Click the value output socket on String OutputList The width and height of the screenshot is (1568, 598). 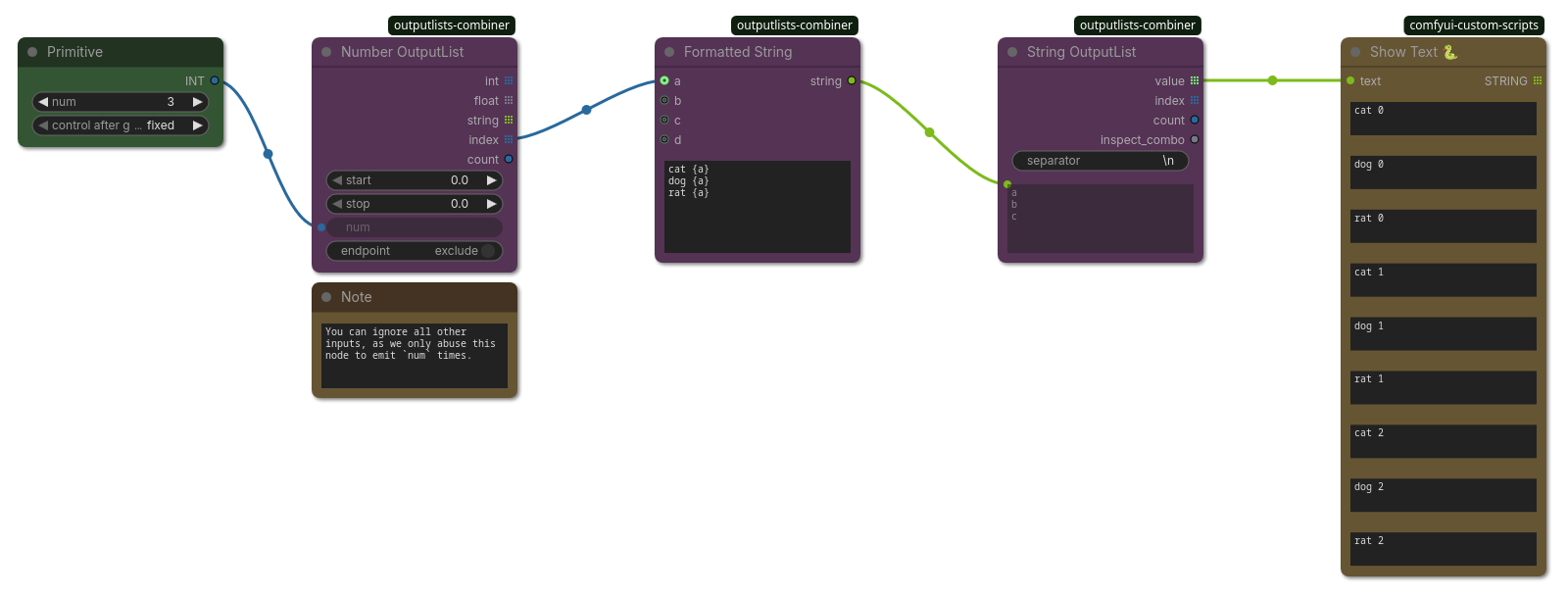[1195, 80]
